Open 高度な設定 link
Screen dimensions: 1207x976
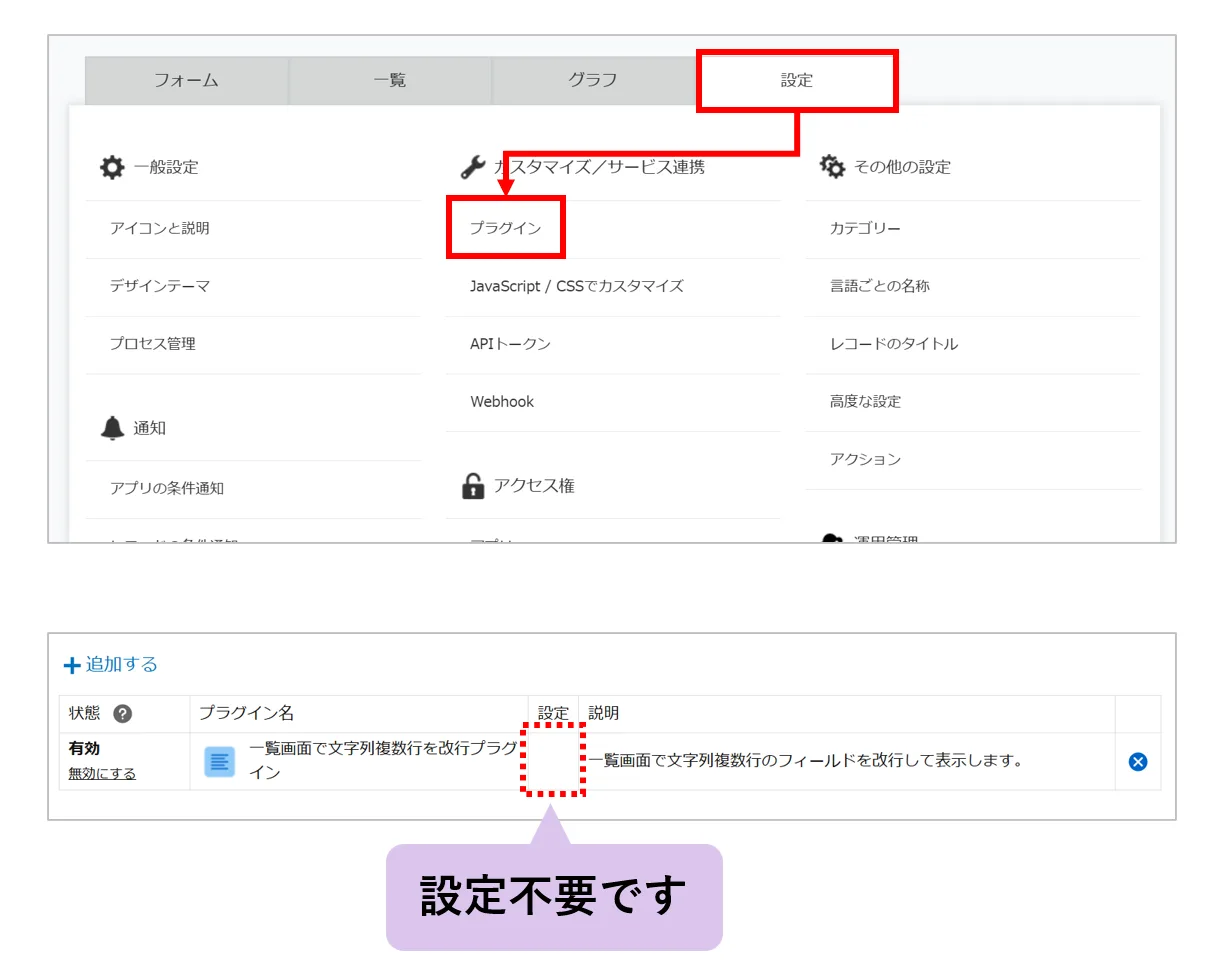[x=865, y=402]
